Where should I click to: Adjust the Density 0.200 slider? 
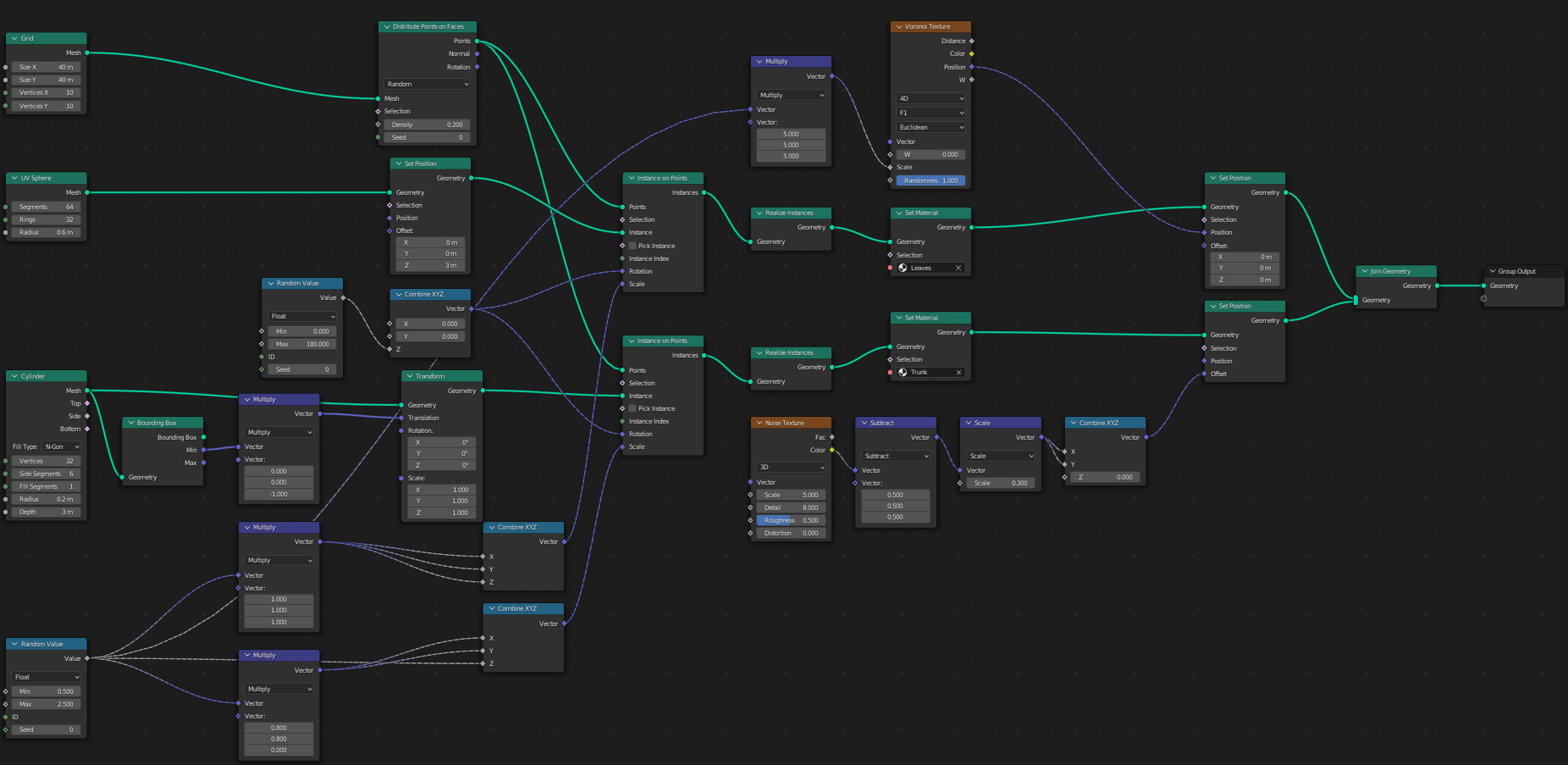[x=428, y=125]
